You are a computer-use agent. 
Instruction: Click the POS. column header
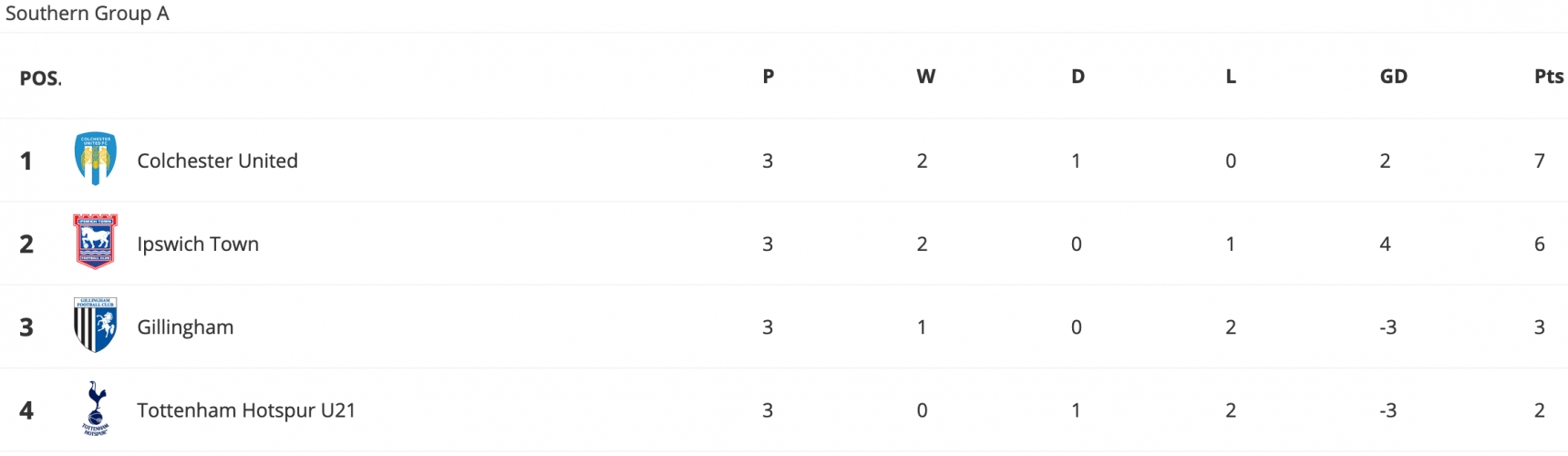pyautogui.click(x=41, y=78)
